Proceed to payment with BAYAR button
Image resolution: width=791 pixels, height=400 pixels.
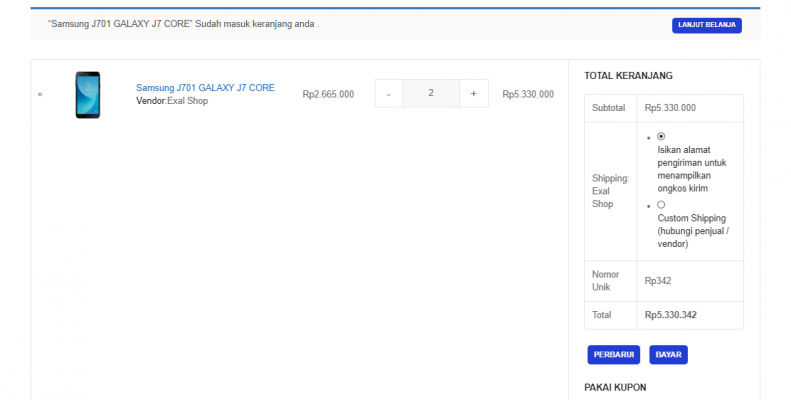coord(668,354)
